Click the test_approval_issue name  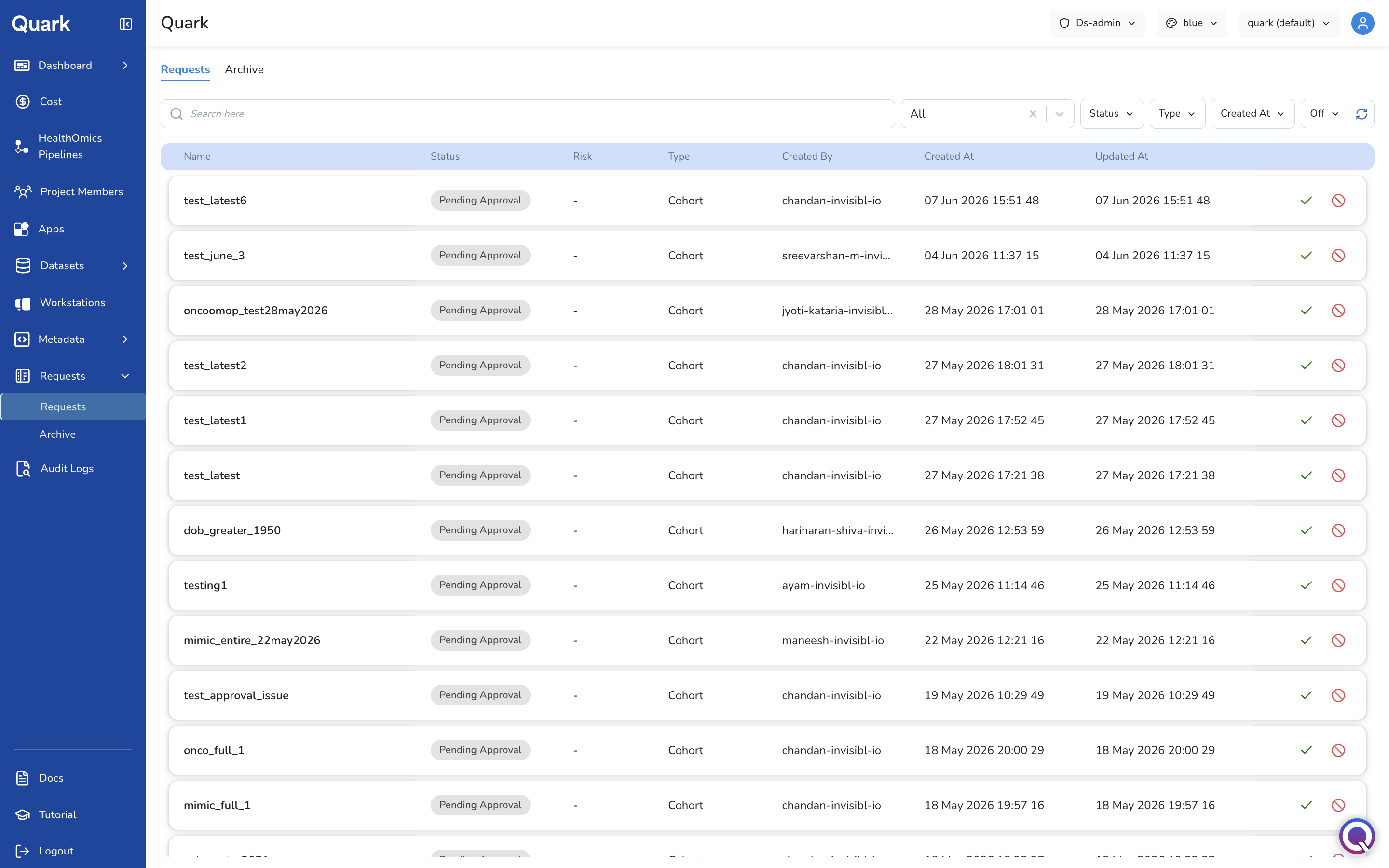(236, 695)
